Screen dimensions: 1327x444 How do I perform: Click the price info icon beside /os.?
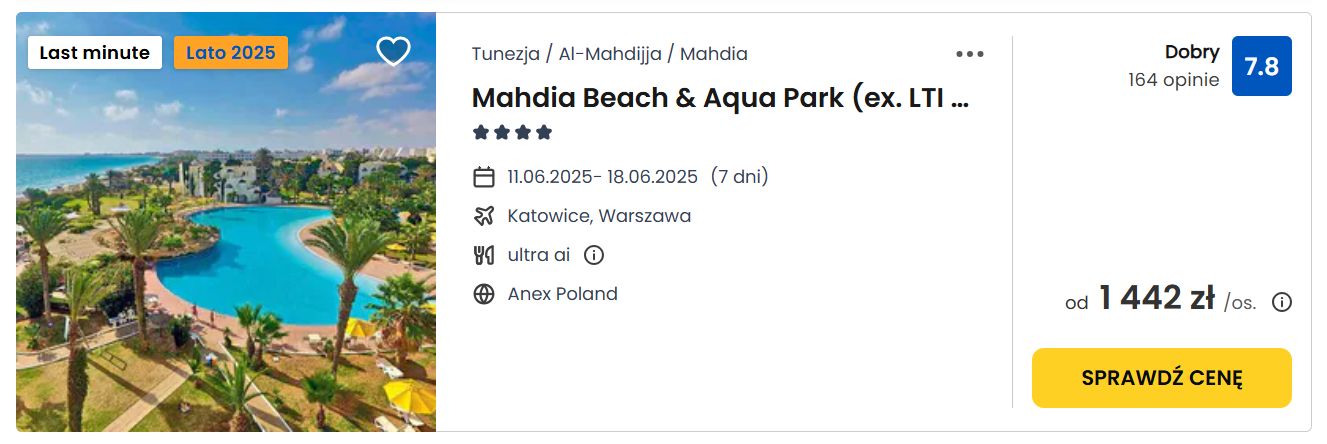coord(1282,302)
